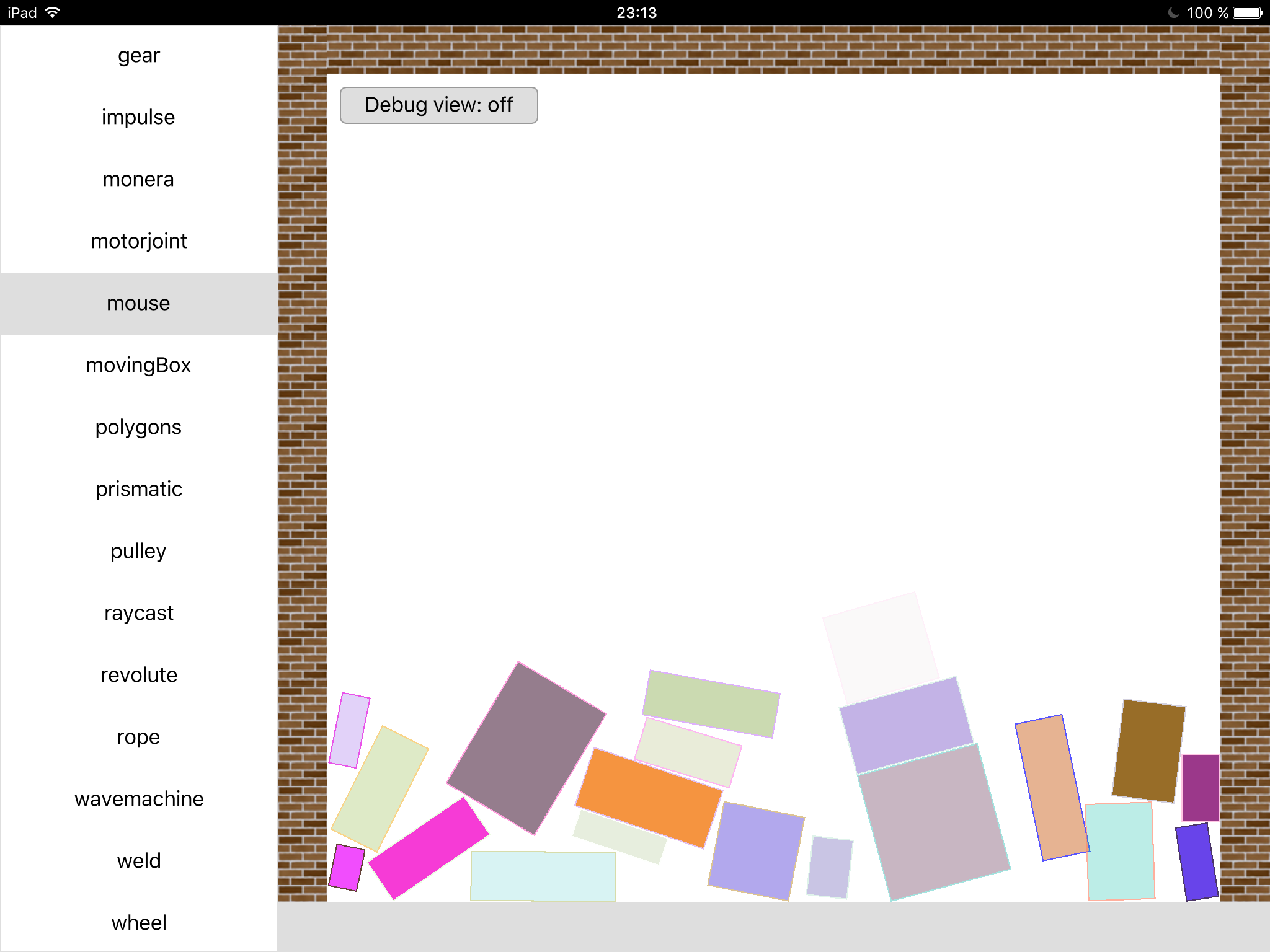The width and height of the screenshot is (1270, 952).
Task: Select the impulse demo item
Action: pos(139,117)
